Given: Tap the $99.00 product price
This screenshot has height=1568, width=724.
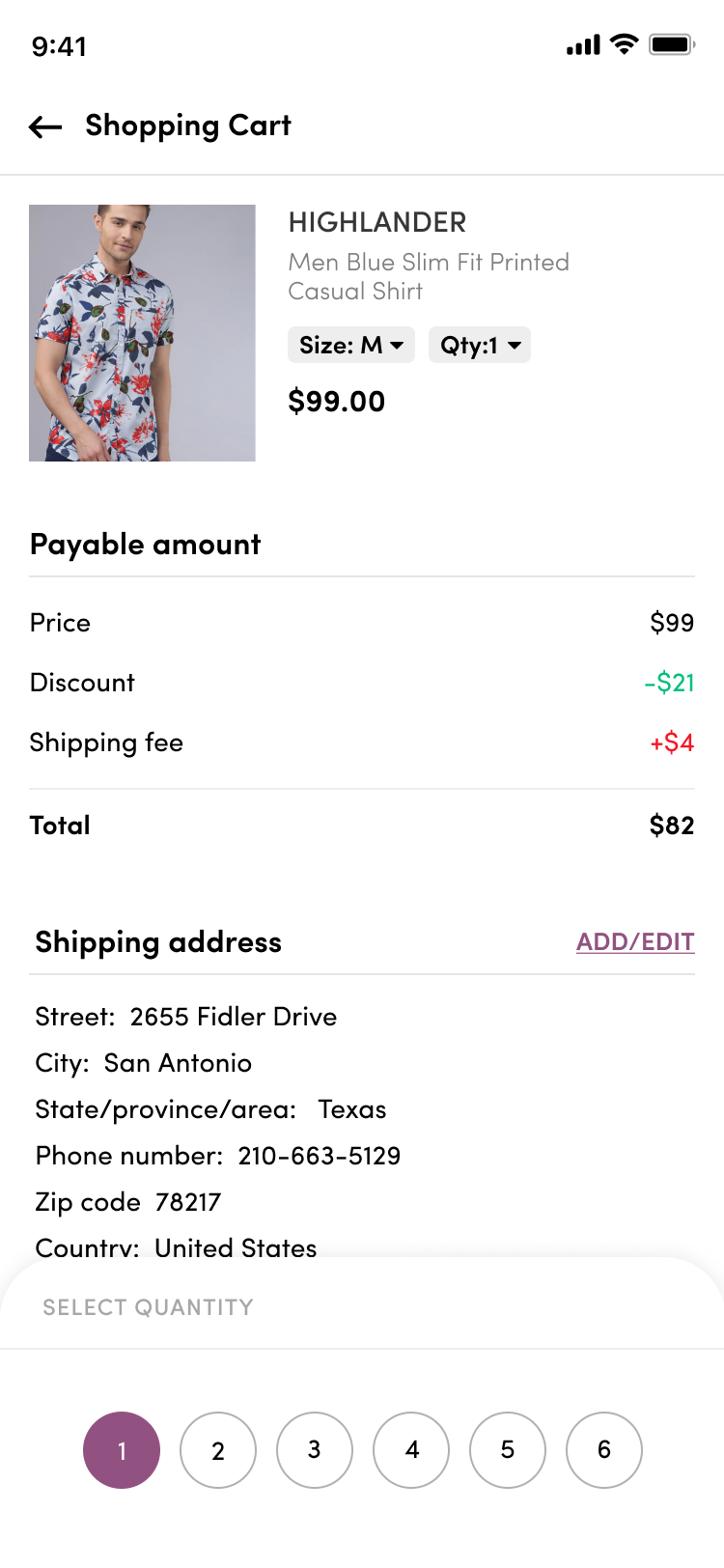Looking at the screenshot, I should 337,402.
